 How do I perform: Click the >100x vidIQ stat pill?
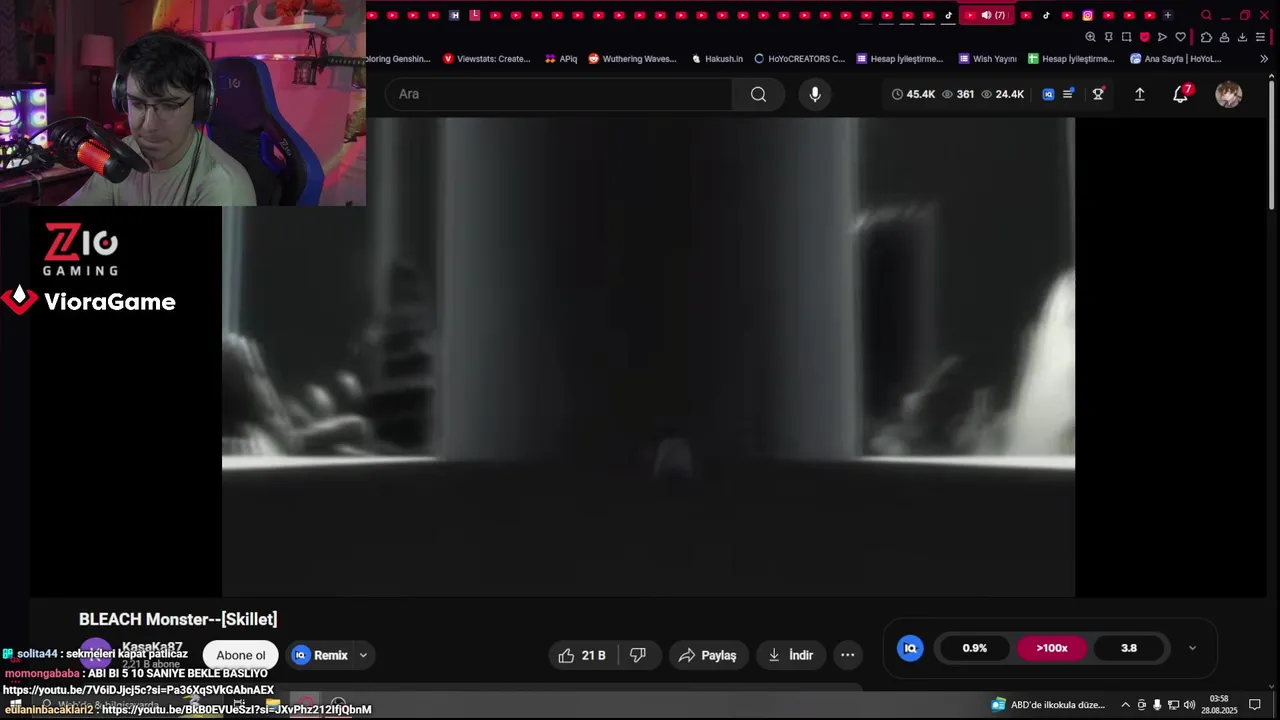pos(1052,648)
